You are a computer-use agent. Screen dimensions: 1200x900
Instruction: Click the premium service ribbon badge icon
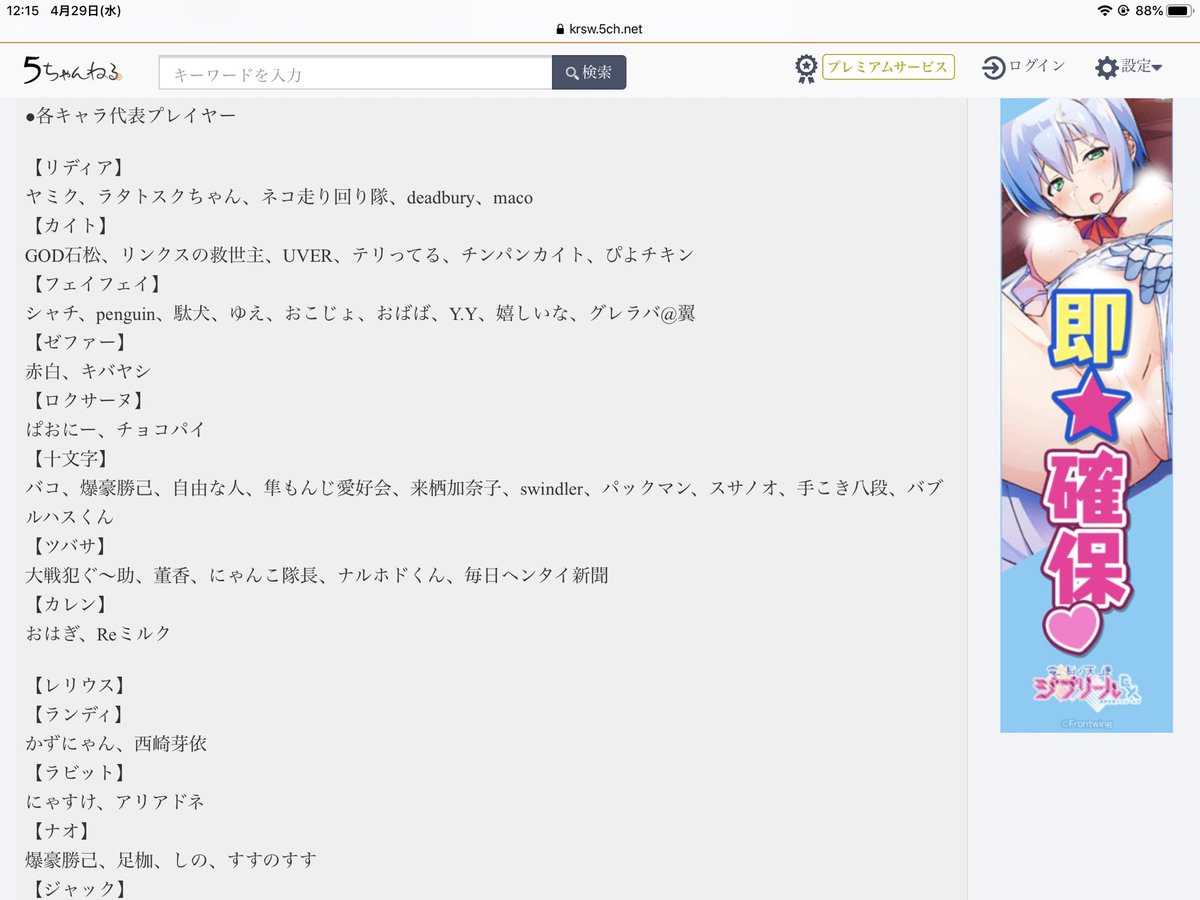point(806,68)
